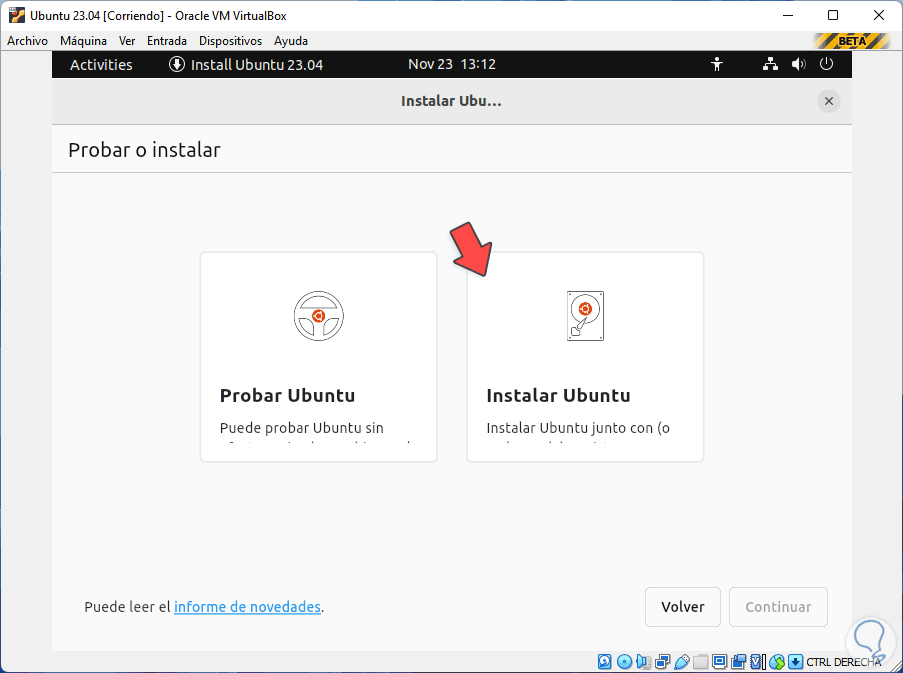Click the VirtualBox hard disk activity icon

[x=605, y=661]
